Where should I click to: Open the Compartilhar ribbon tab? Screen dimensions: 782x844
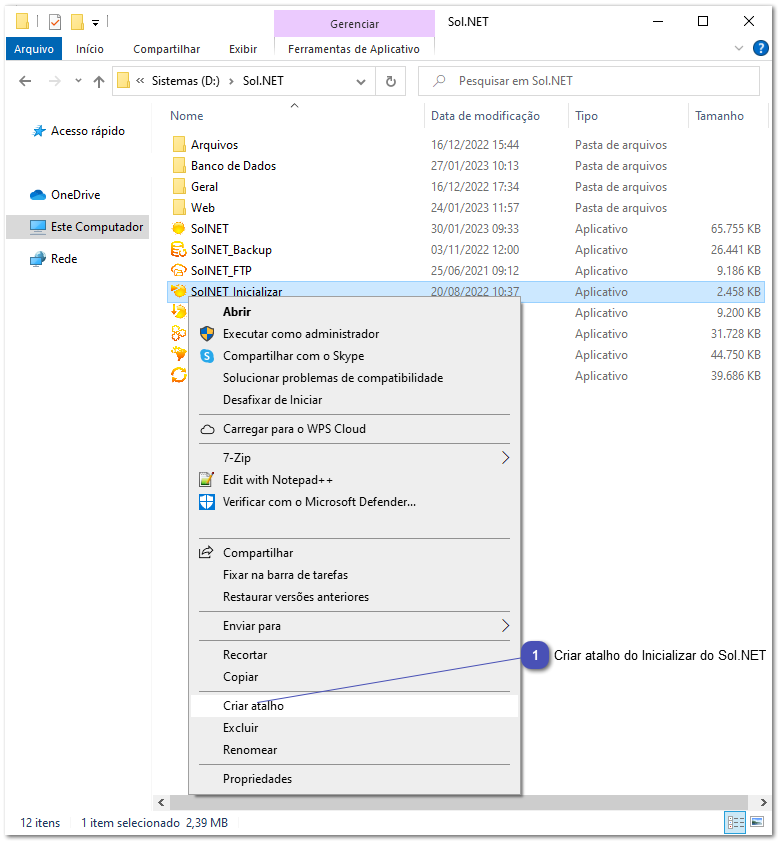(x=166, y=49)
